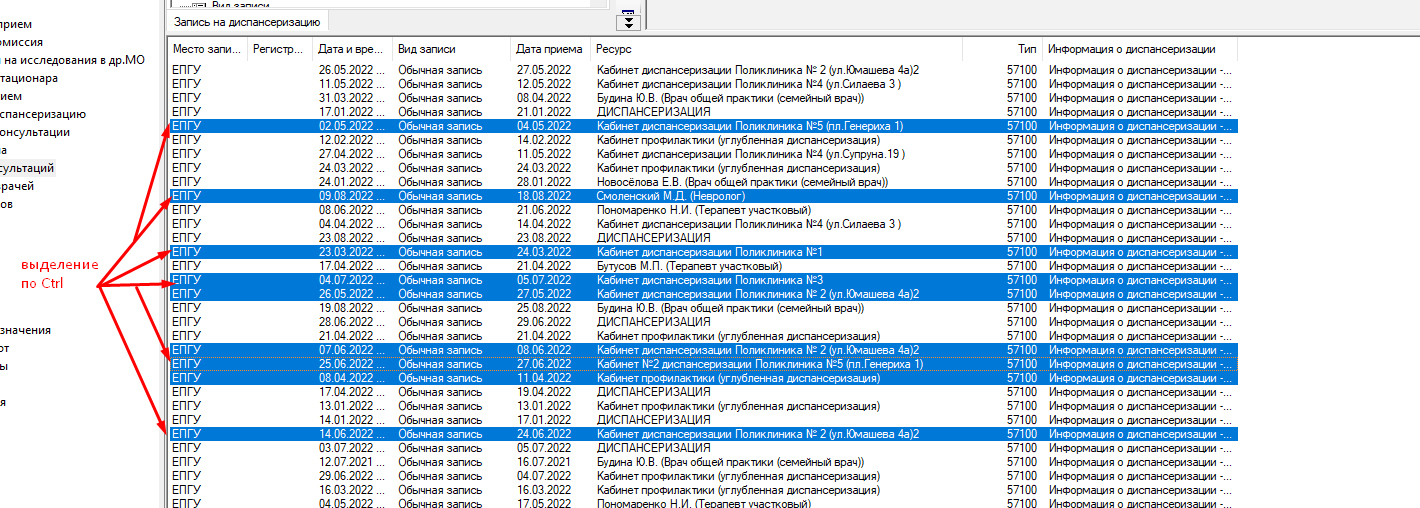Click the Вид записи column header
Image resolution: width=1420 pixels, height=508 pixels.
click(451, 49)
